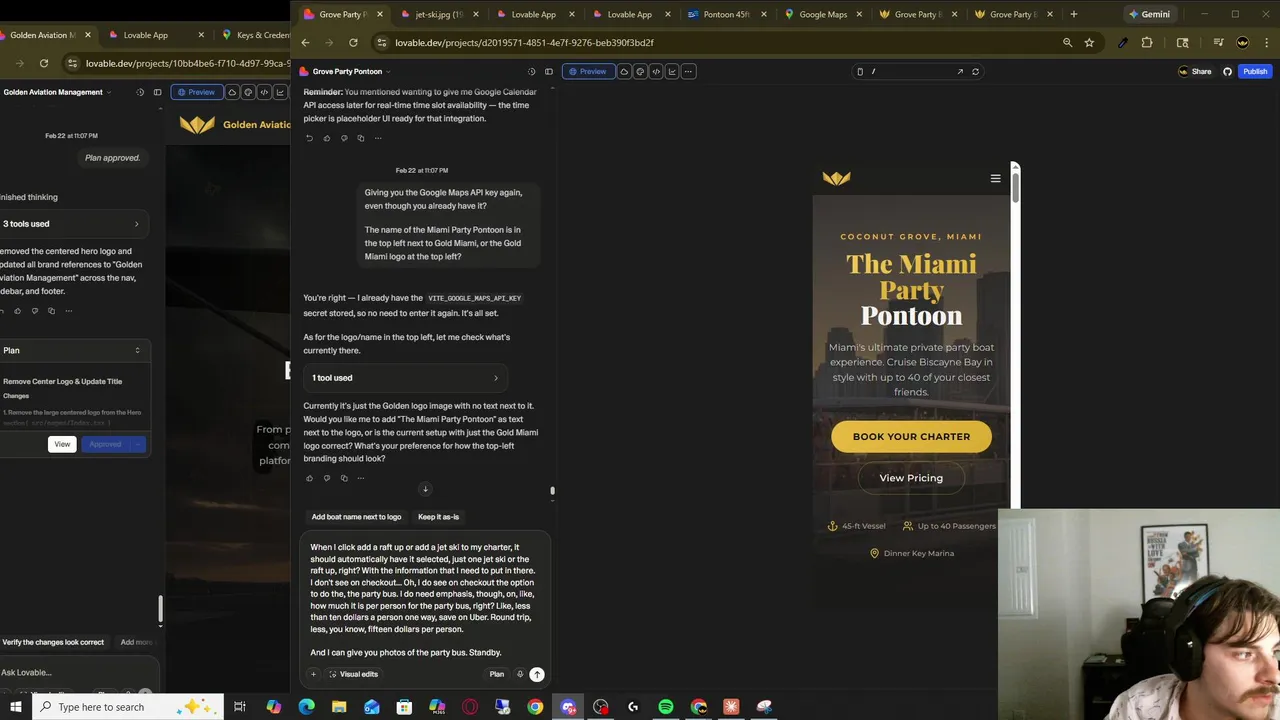
Task: Open hamburger menu in mobile site preview
Action: (995, 178)
